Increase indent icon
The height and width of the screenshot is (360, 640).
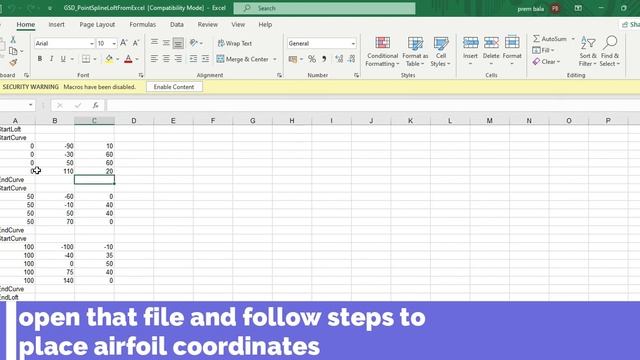tap(205, 59)
